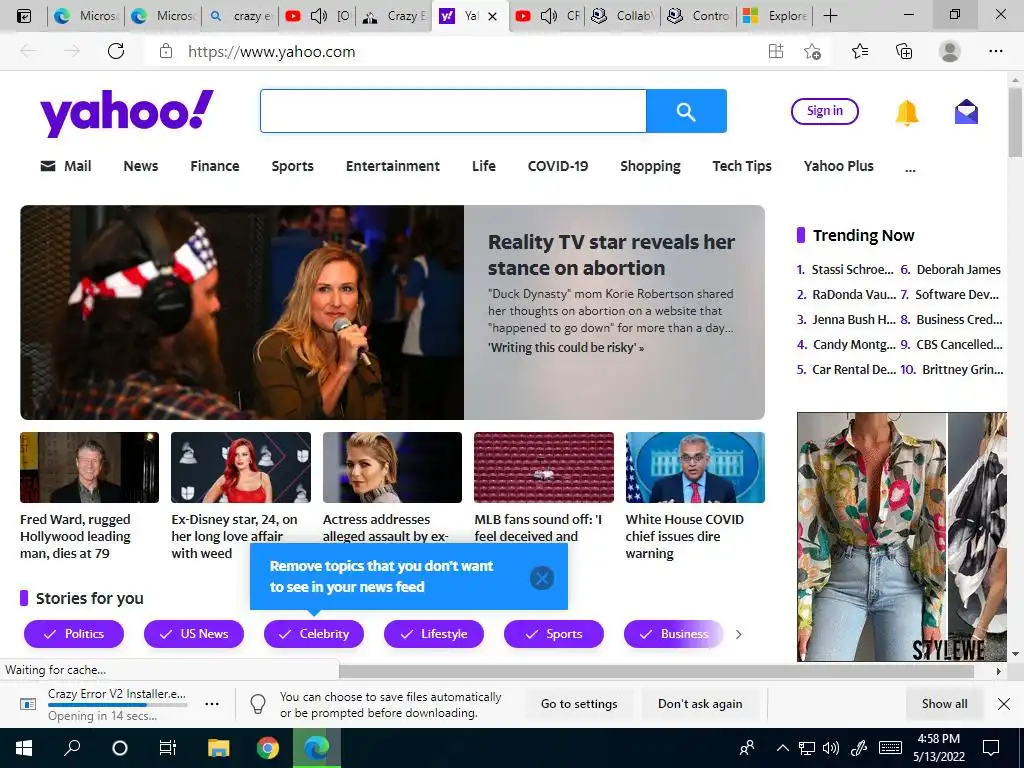Click Go to settings button

pyautogui.click(x=579, y=703)
